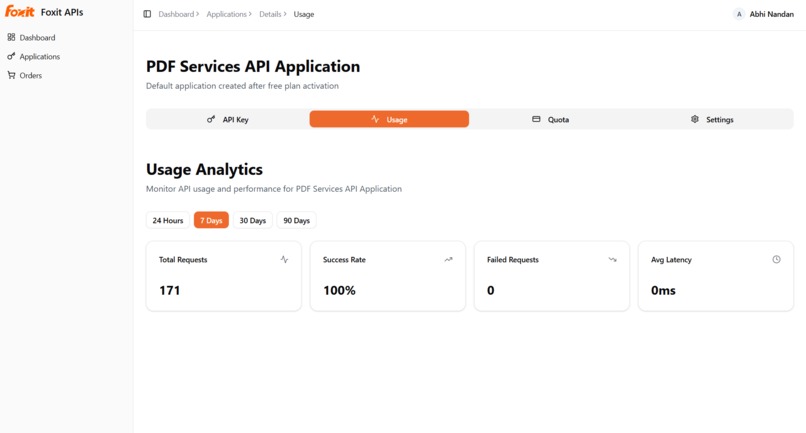Select the 90 Days time range
This screenshot has width=806, height=433.
(x=297, y=220)
